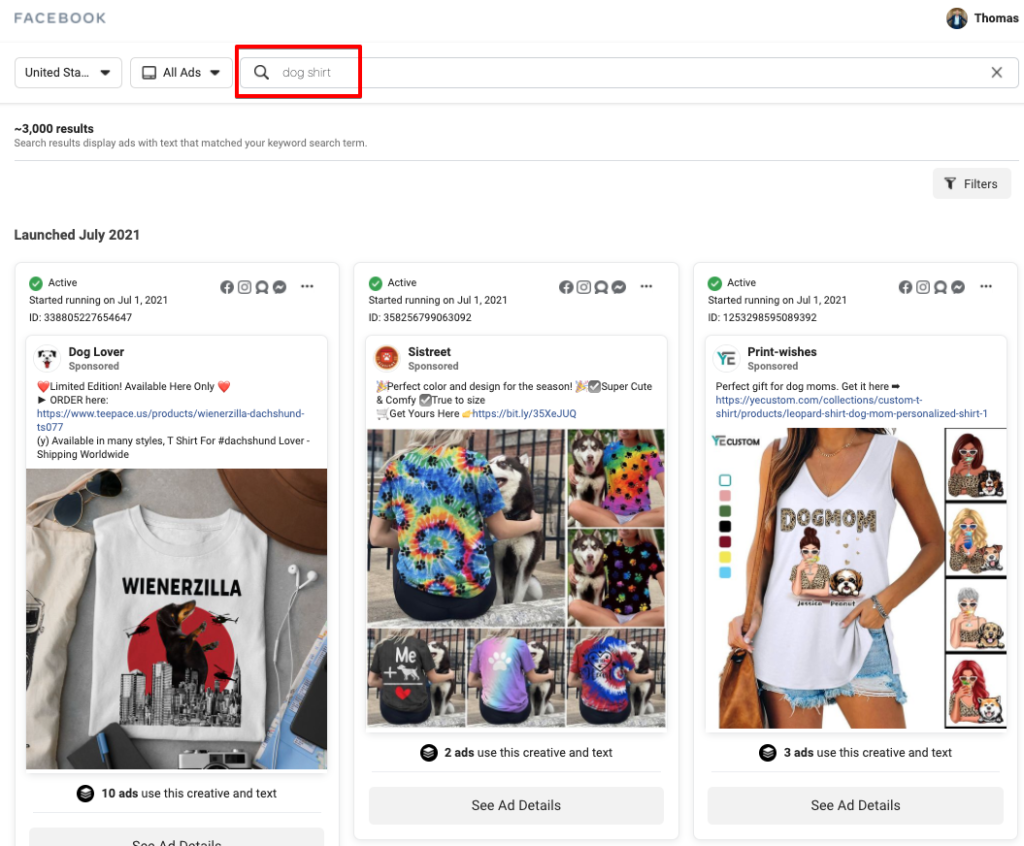Click the Thomas profile name
This screenshot has height=846, width=1024.
pyautogui.click(x=996, y=18)
